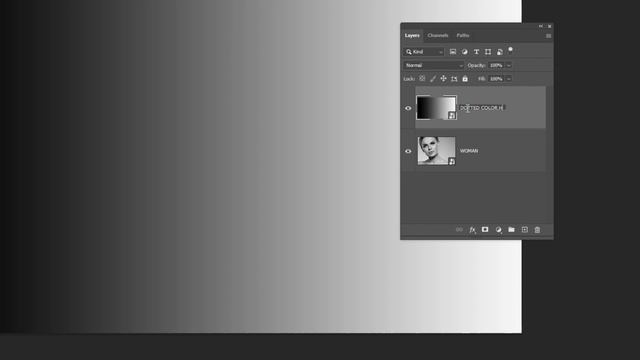Hide the DOTTED COLOR gradient layer

click(x=408, y=108)
